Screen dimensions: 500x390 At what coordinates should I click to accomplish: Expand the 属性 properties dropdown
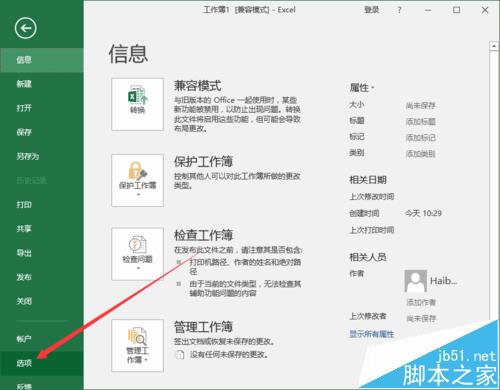coord(362,88)
